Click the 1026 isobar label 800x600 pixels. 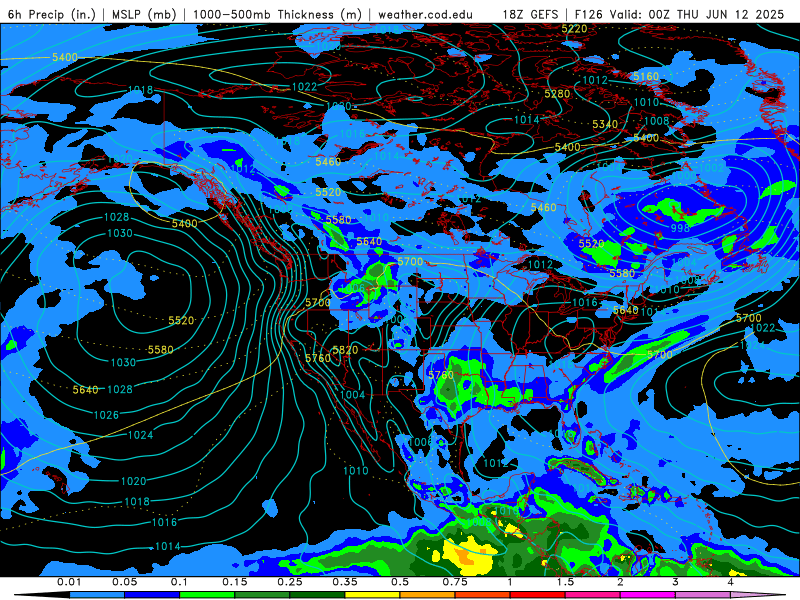coord(106,415)
